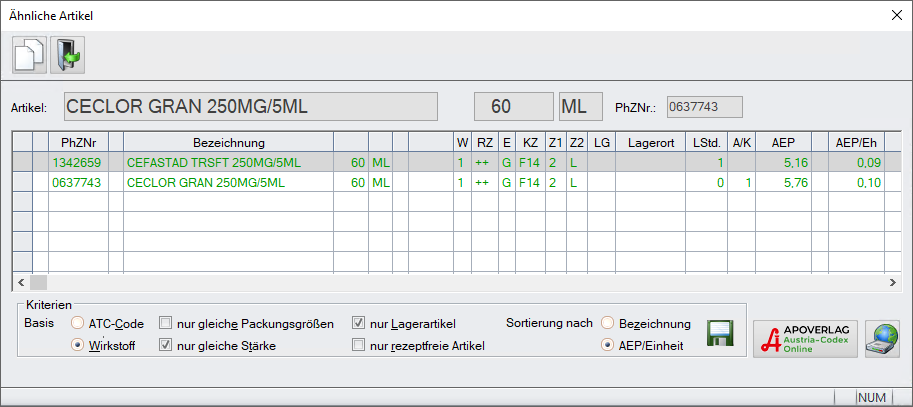
Task: Click the Bezeichnung column header
Action: (x=228, y=143)
